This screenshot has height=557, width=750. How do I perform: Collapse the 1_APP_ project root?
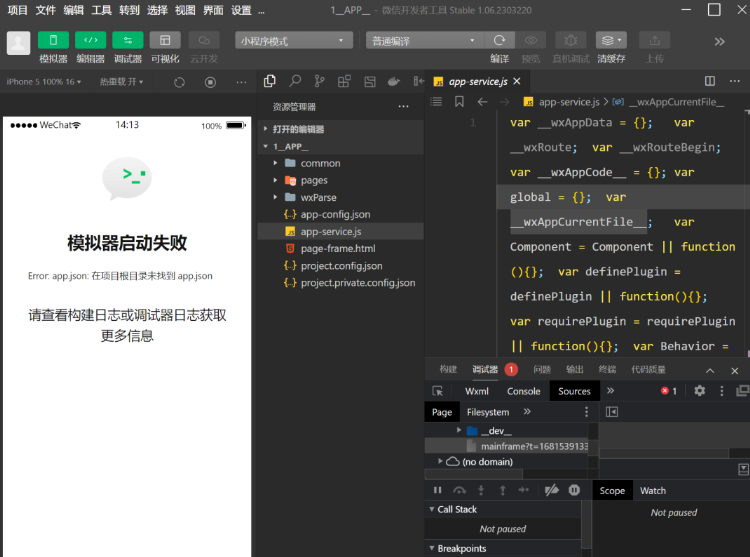(x=341, y=146)
